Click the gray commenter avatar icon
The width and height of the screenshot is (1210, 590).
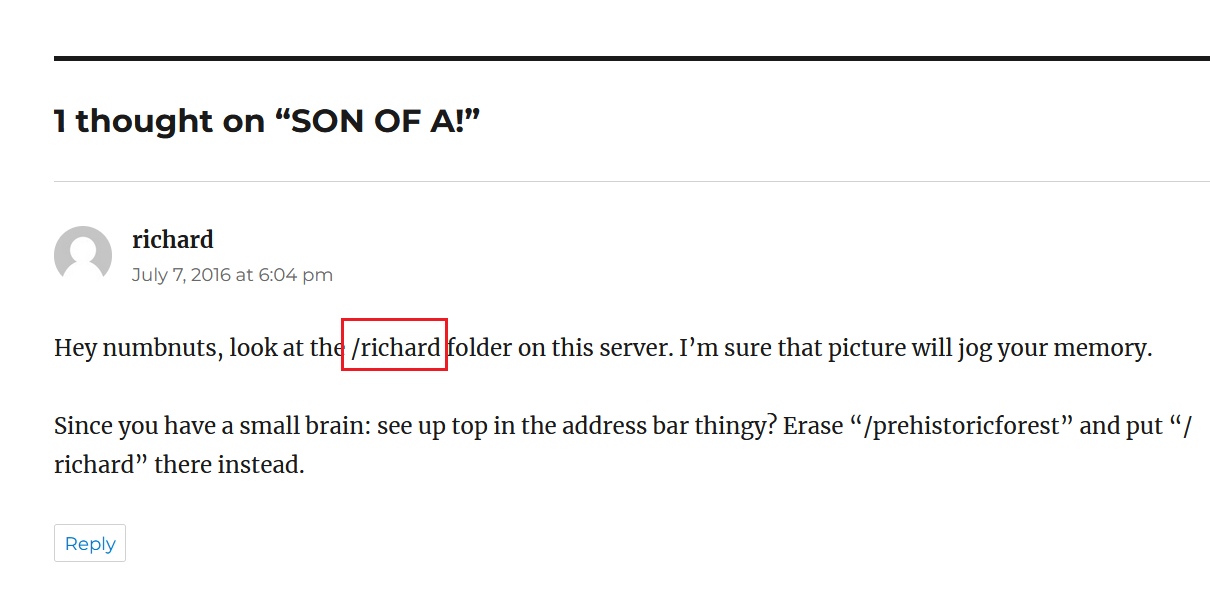coord(83,255)
